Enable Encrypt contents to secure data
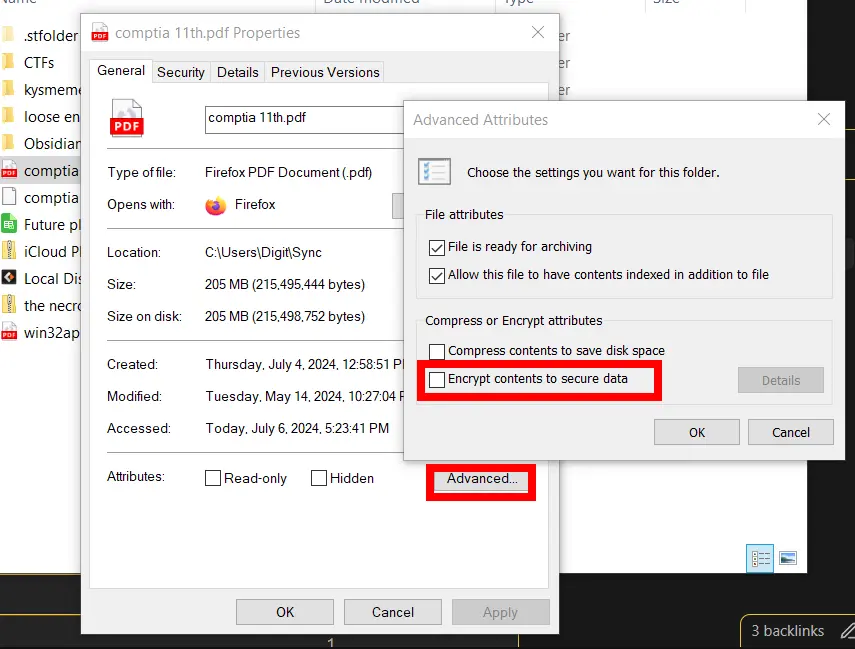The width and height of the screenshot is (855, 649). click(437, 380)
